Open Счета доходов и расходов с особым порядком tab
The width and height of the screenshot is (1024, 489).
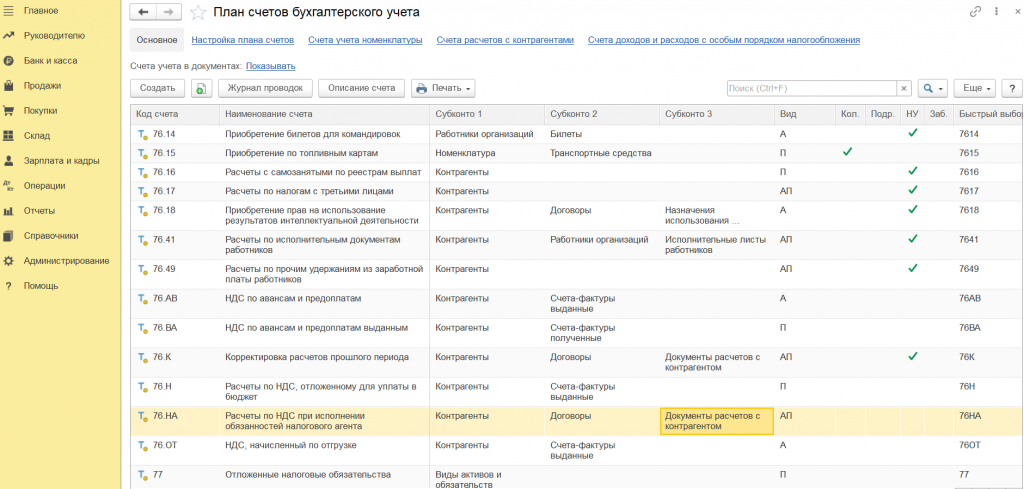pos(724,40)
